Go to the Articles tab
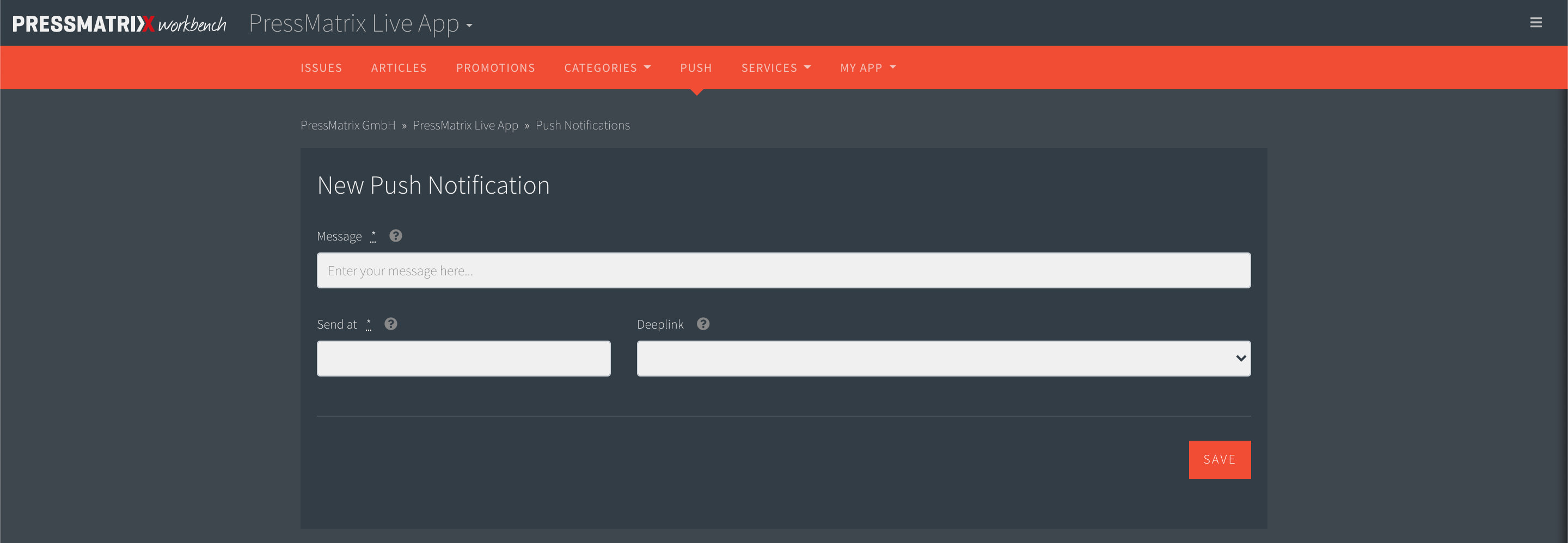This screenshot has width=1568, height=543. point(399,67)
